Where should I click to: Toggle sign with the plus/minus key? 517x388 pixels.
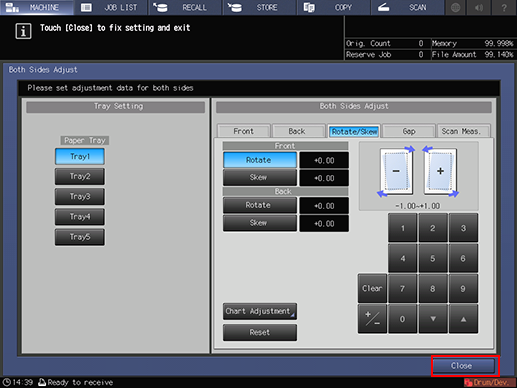coord(372,319)
